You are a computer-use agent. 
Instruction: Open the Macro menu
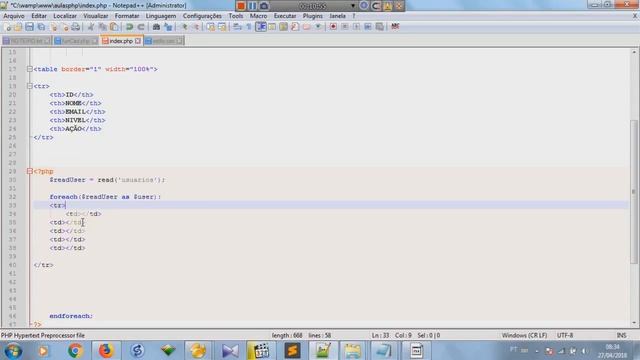coord(258,16)
